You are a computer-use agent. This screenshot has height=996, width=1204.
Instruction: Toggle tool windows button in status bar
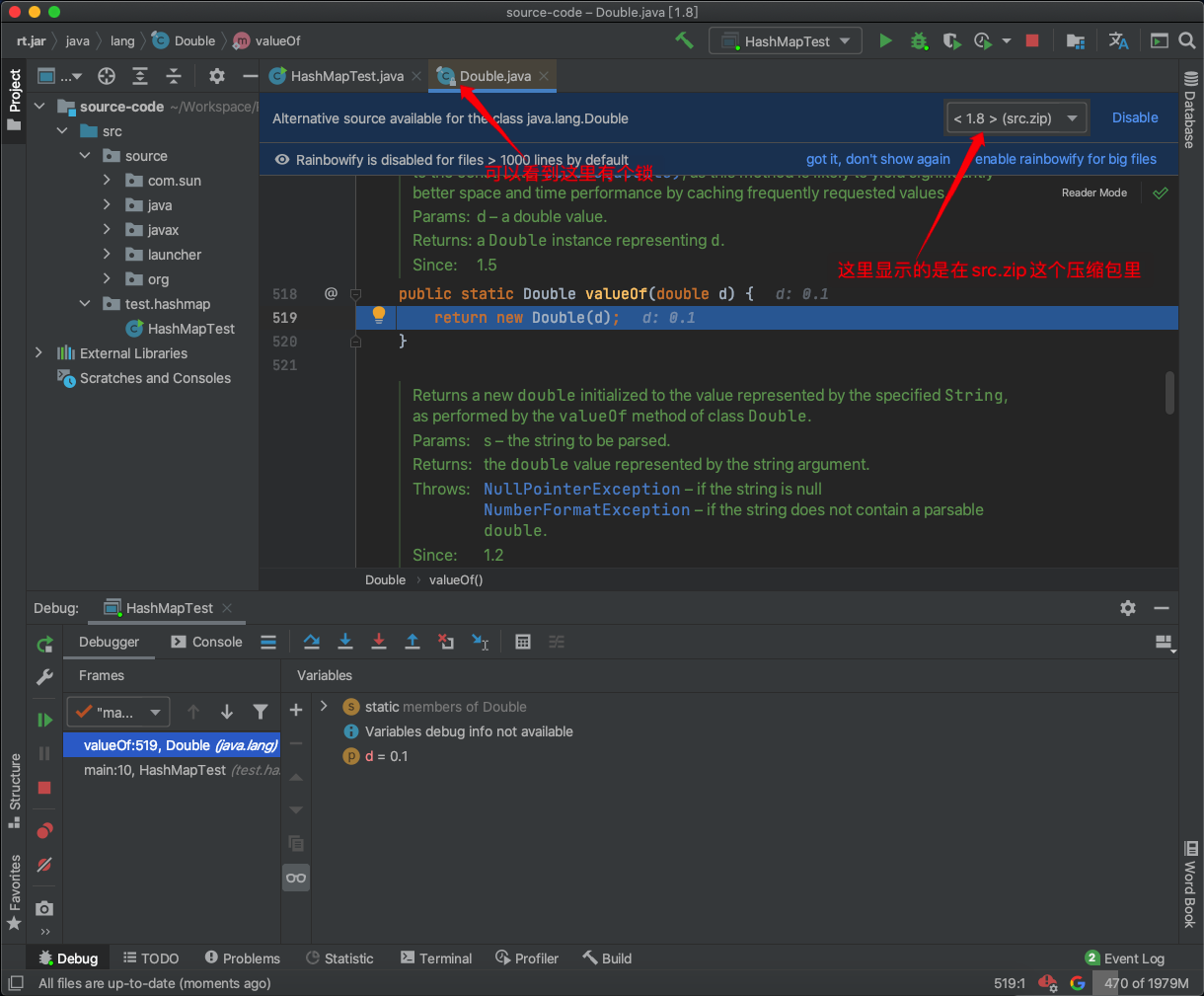click(16, 983)
